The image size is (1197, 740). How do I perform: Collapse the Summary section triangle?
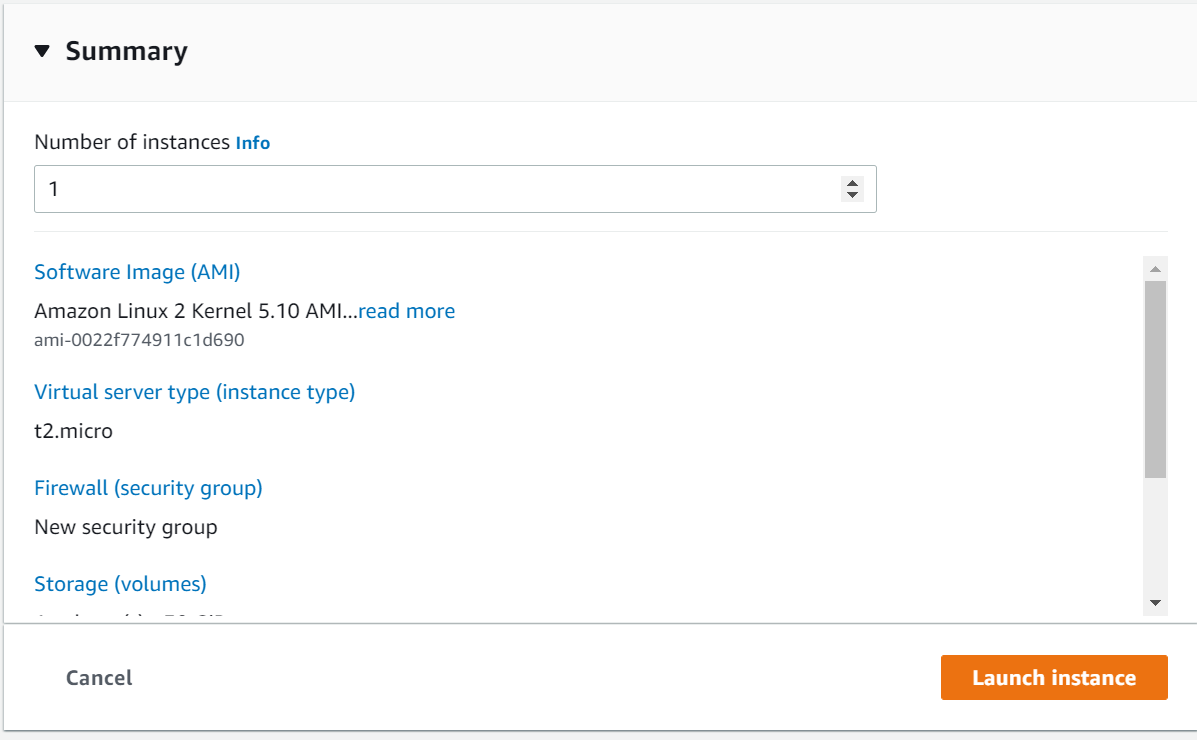tap(41, 50)
